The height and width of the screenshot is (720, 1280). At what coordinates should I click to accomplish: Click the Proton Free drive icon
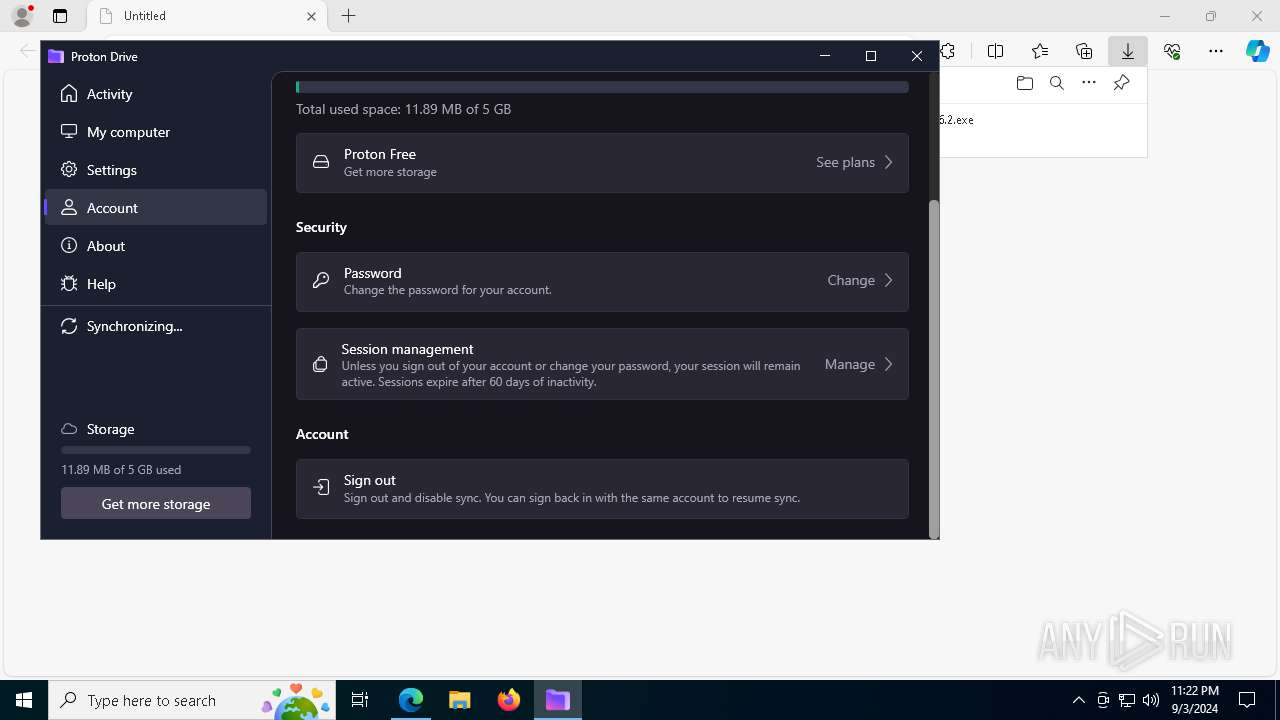click(x=321, y=162)
